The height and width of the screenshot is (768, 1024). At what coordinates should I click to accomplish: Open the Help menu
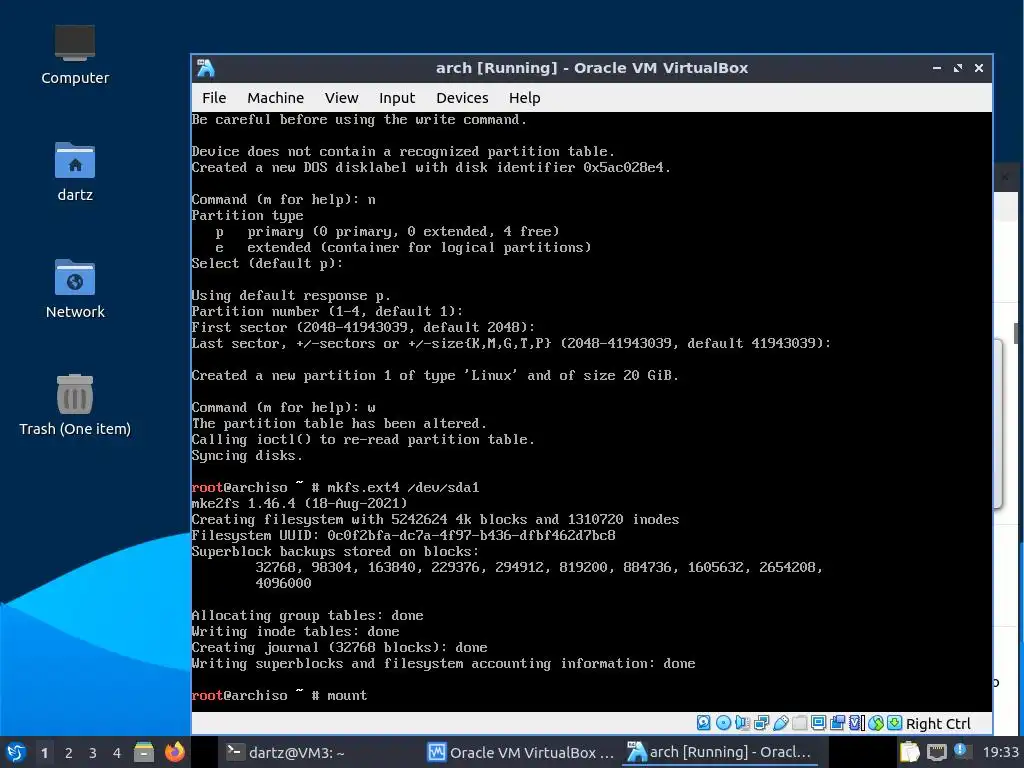524,98
